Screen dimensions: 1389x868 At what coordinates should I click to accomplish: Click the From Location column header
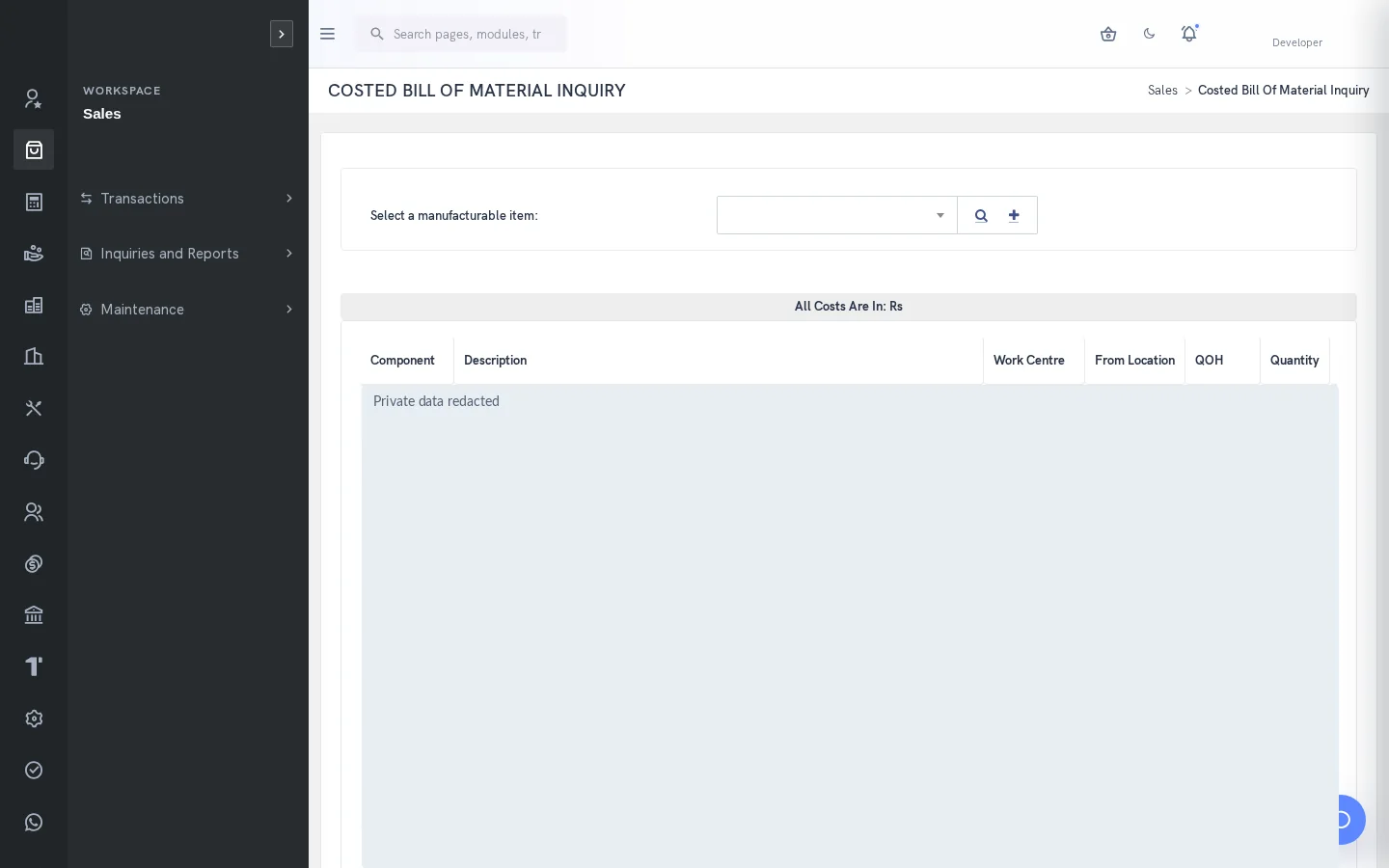coord(1134,361)
